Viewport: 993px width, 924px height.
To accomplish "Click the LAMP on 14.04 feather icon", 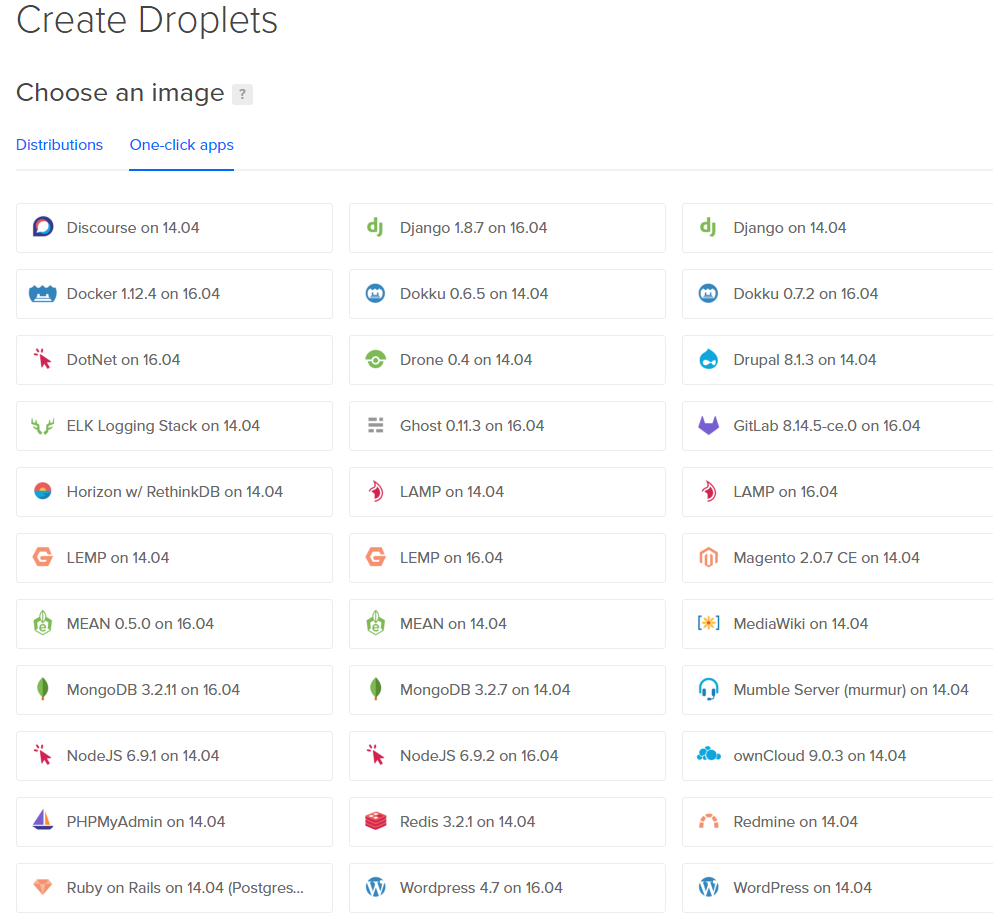I will pos(376,491).
